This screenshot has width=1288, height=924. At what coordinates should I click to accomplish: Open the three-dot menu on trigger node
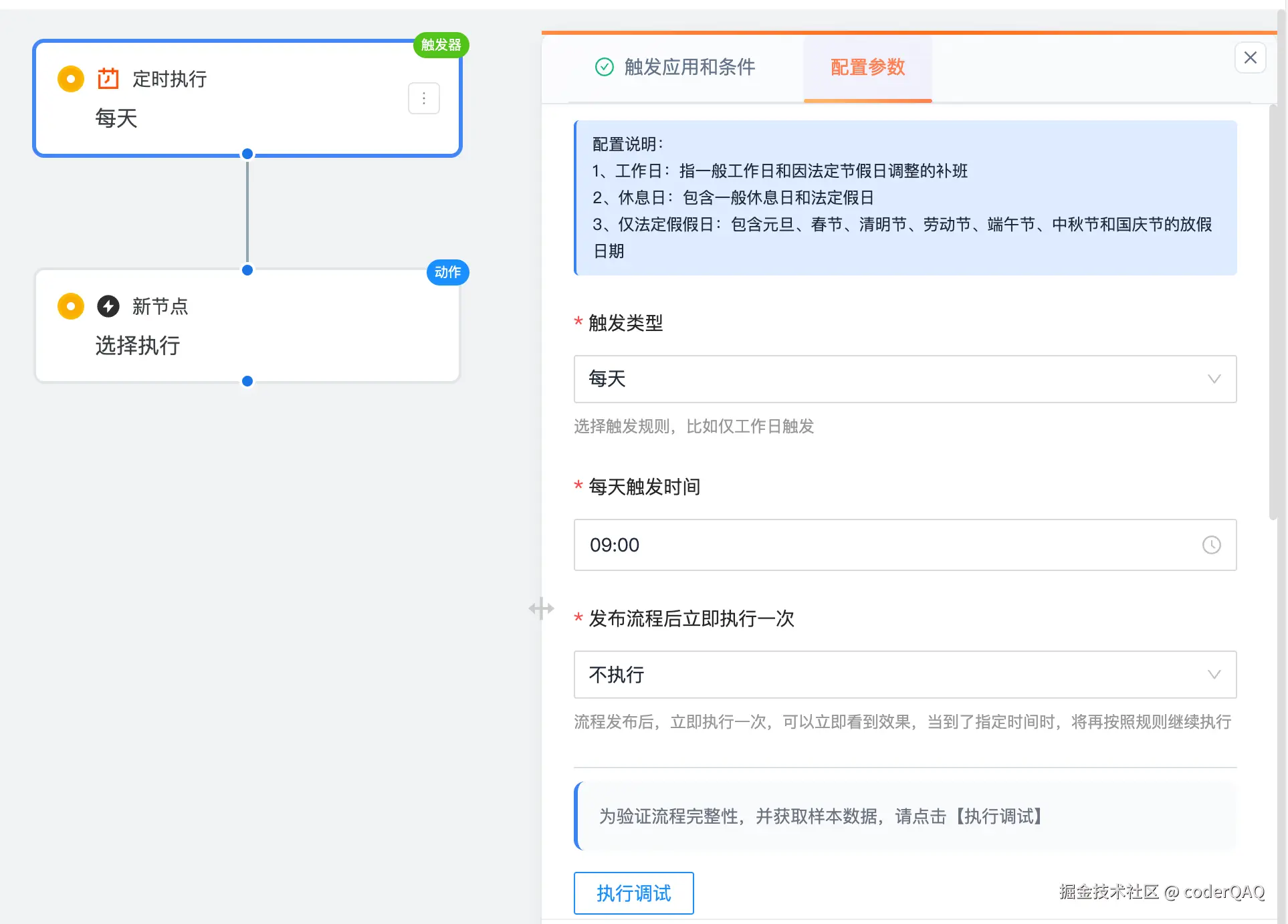[423, 99]
